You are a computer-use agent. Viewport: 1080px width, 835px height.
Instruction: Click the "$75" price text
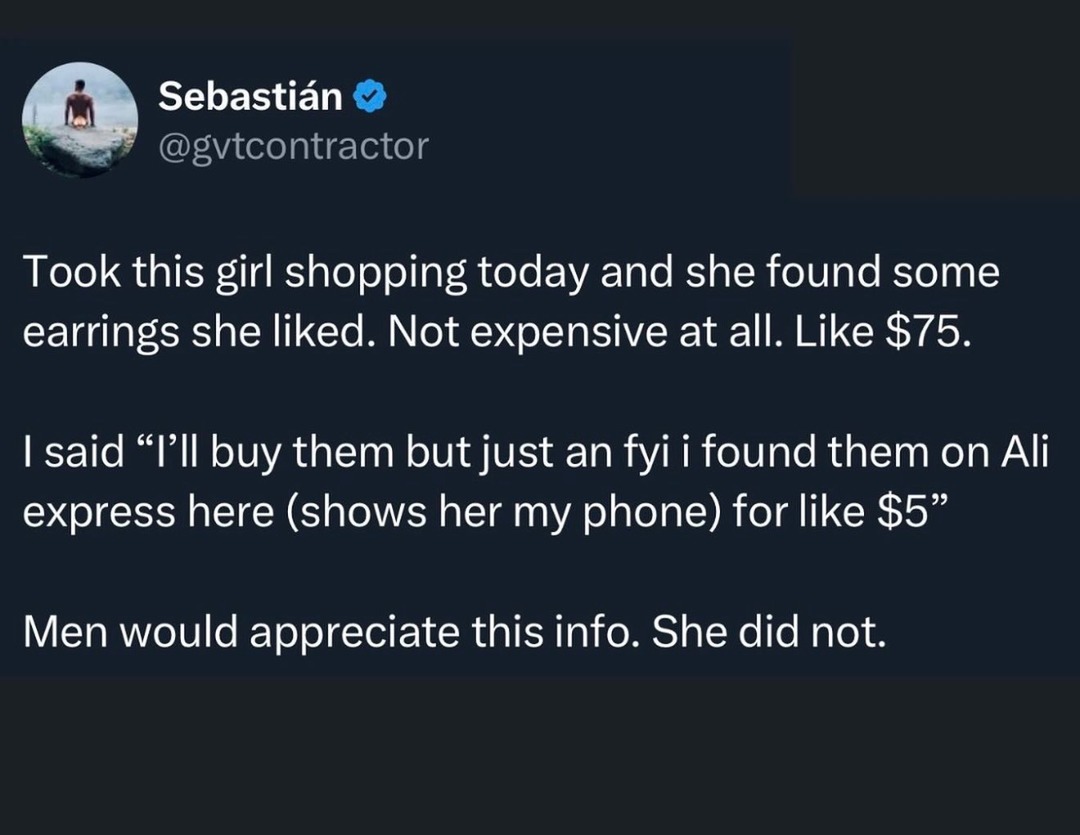tap(928, 332)
